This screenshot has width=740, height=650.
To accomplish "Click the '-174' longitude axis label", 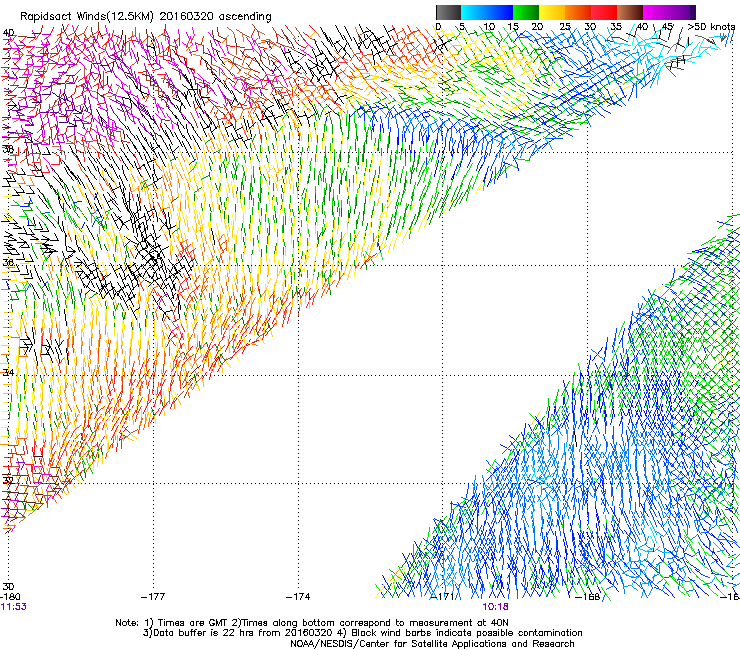I will (298, 597).
